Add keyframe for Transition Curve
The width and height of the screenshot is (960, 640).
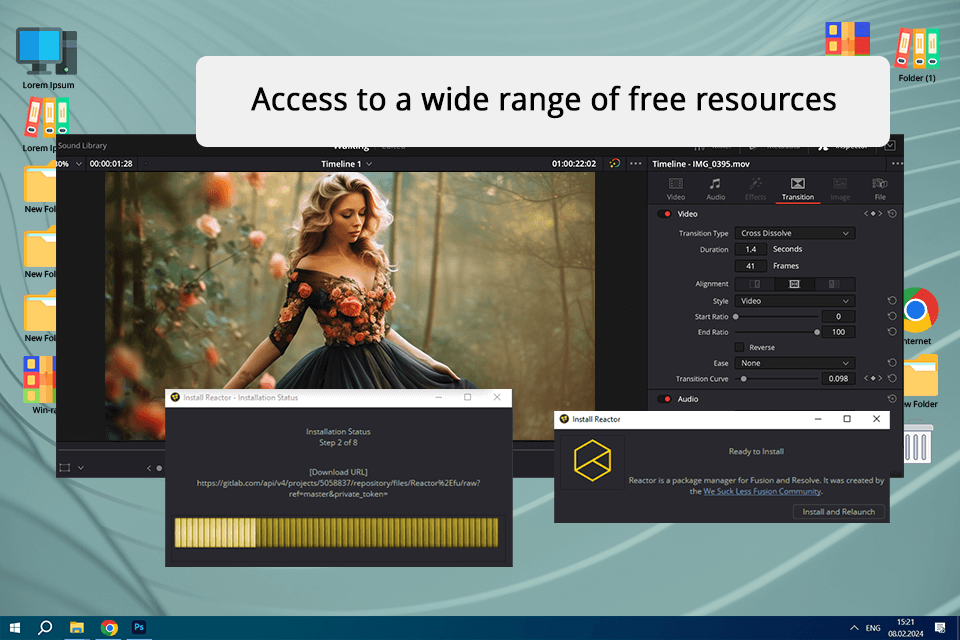(873, 378)
